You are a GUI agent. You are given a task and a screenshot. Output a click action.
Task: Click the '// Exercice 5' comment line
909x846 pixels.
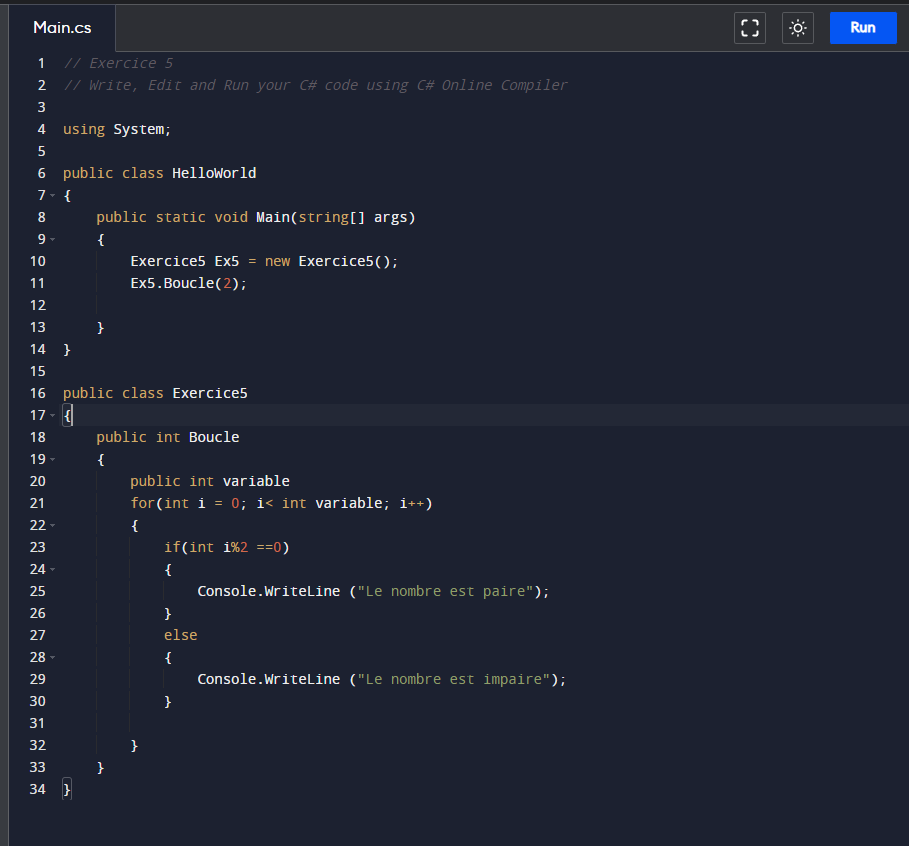tap(118, 63)
